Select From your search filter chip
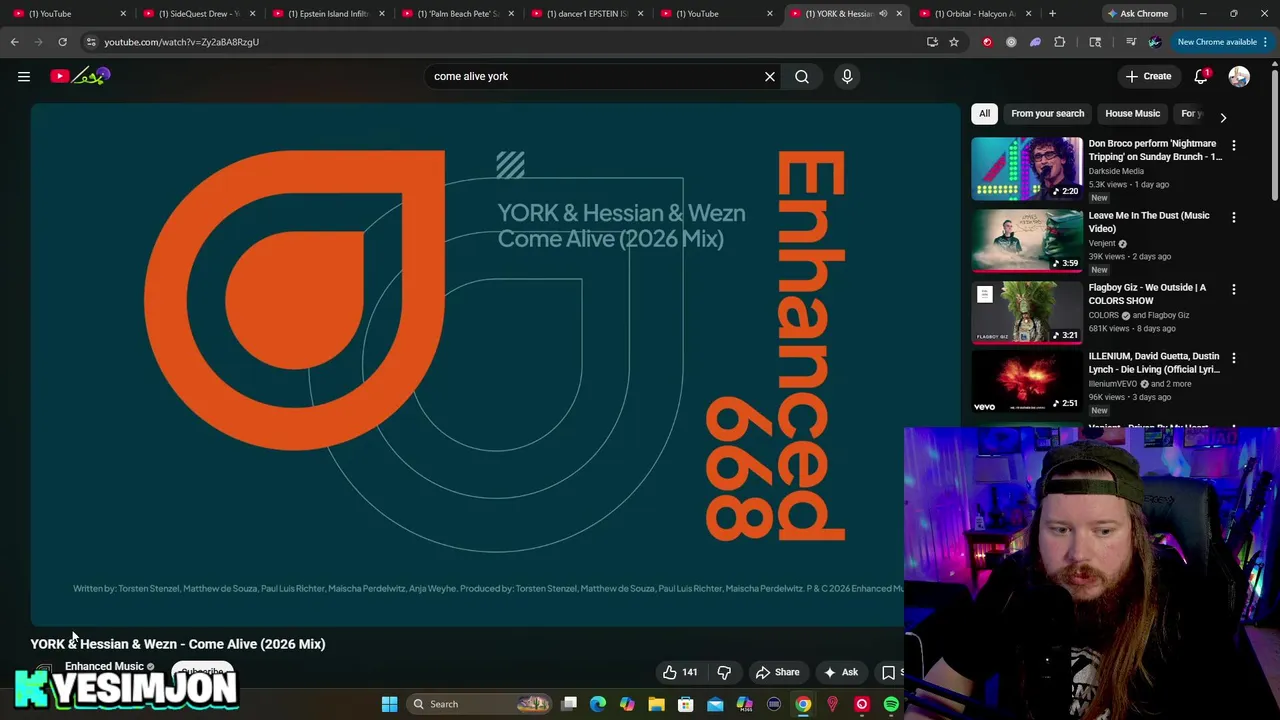 tap(1047, 113)
